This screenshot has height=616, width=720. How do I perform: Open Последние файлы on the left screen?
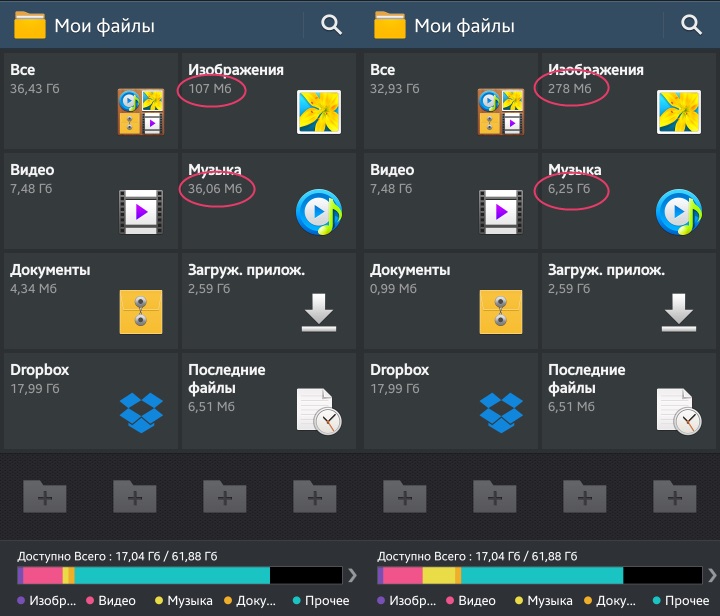coord(268,400)
